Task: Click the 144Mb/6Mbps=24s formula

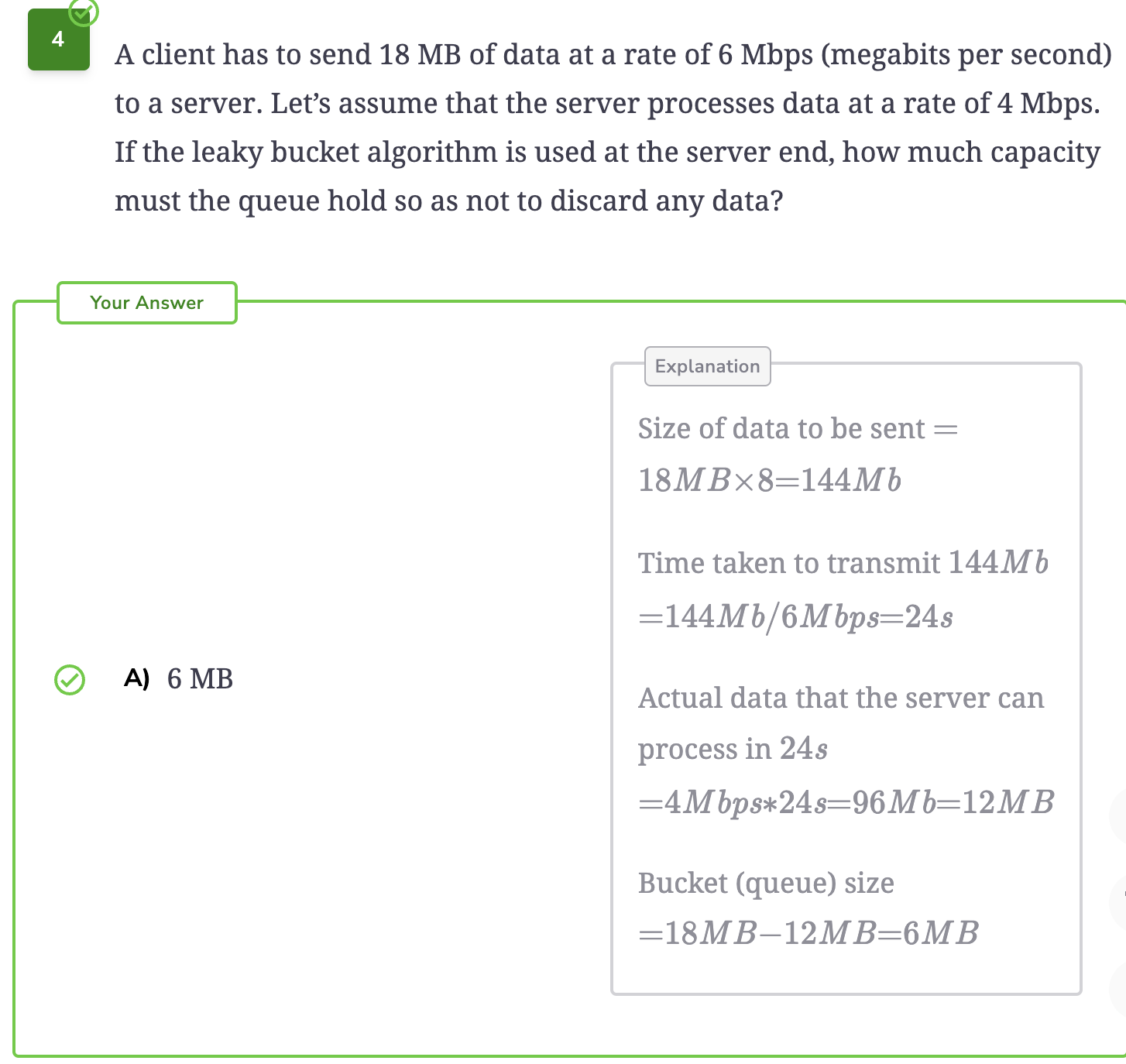Action: (795, 617)
